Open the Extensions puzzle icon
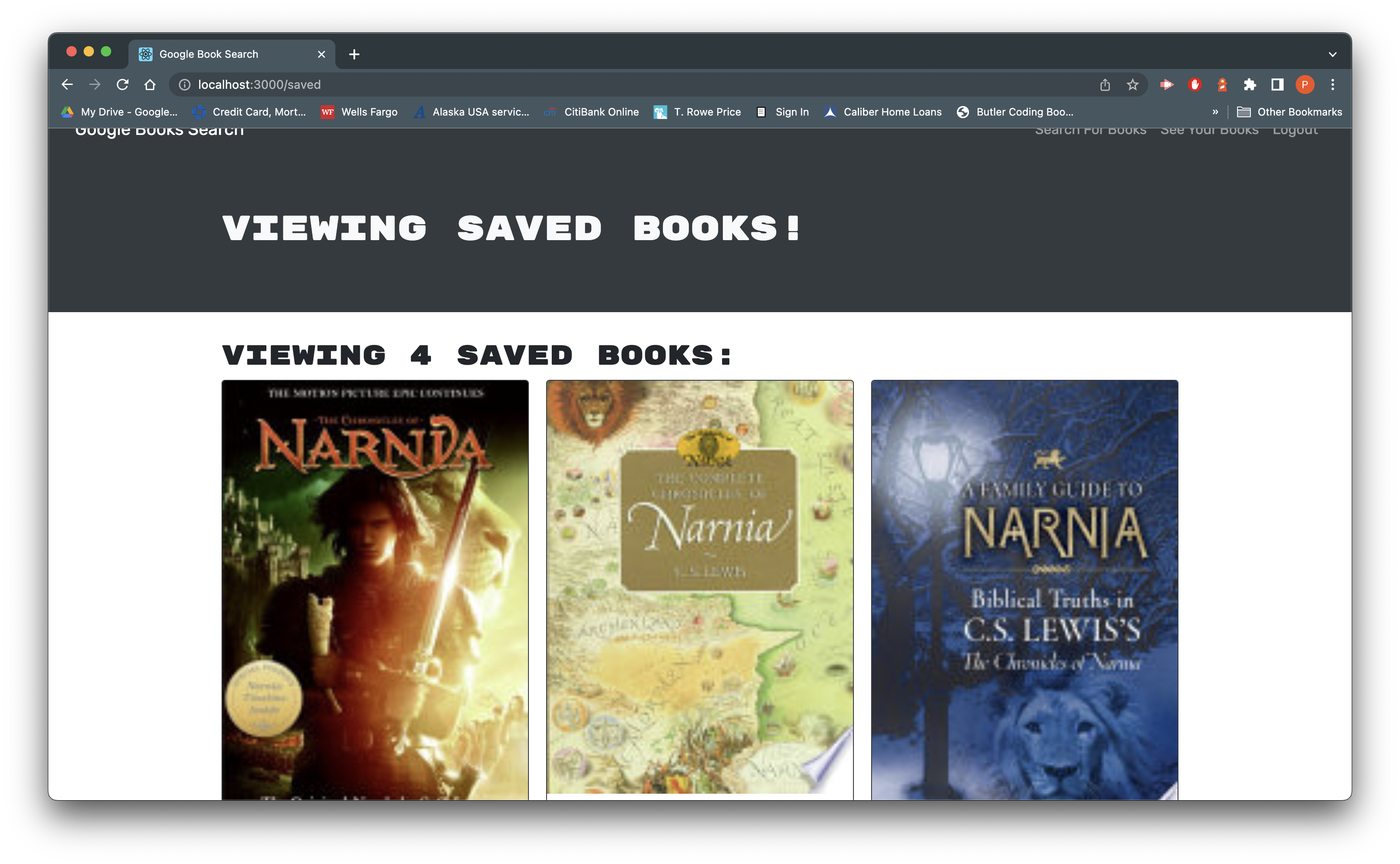This screenshot has height=864, width=1400. tap(1249, 85)
